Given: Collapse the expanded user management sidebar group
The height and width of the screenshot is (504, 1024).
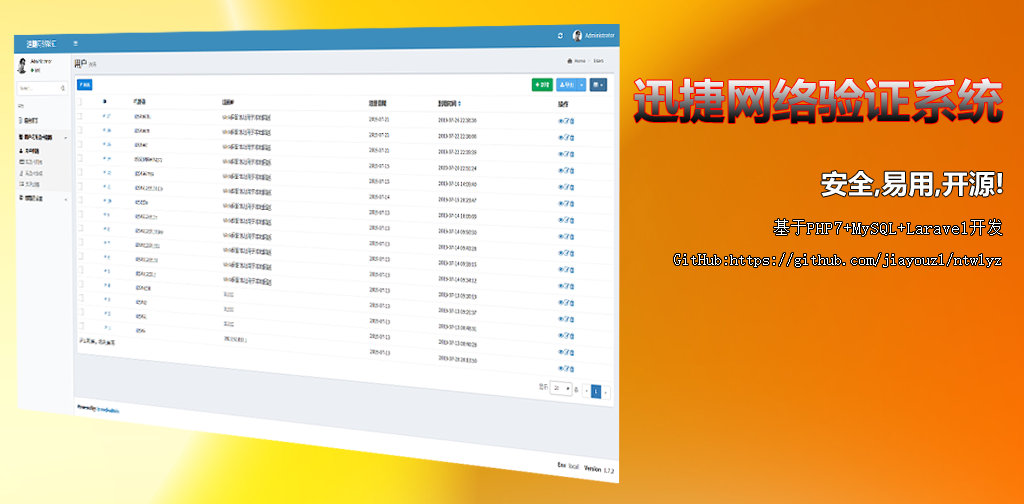Looking at the screenshot, I should [42, 138].
